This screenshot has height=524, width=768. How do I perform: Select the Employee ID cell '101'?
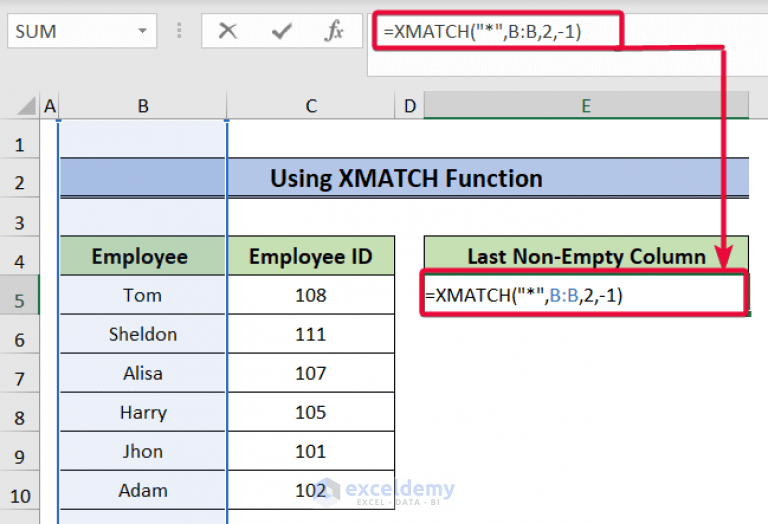(311, 451)
